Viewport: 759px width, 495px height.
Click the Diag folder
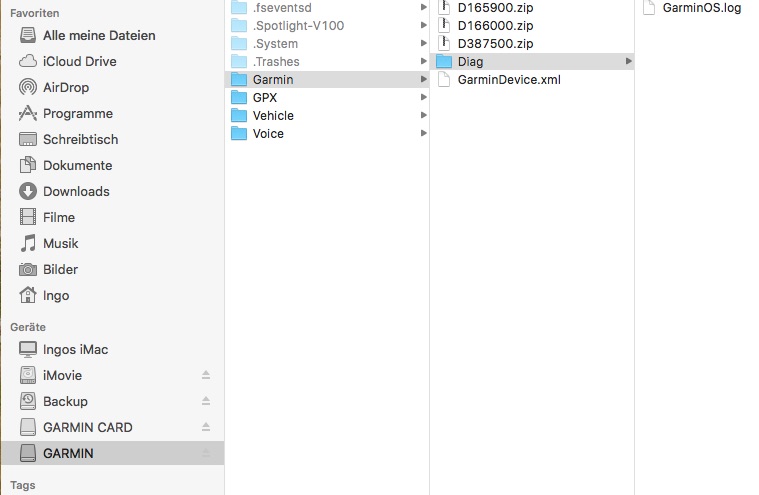pos(470,61)
